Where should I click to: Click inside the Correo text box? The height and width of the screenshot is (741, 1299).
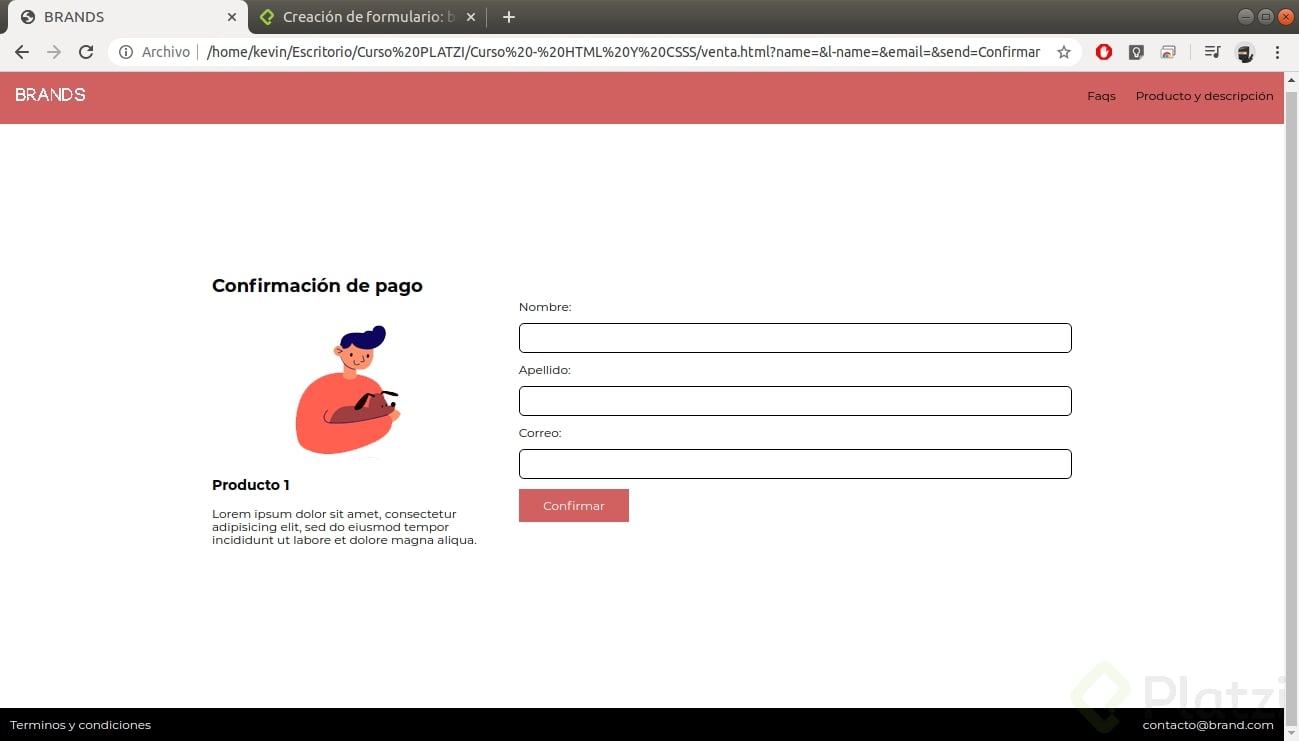click(794, 463)
